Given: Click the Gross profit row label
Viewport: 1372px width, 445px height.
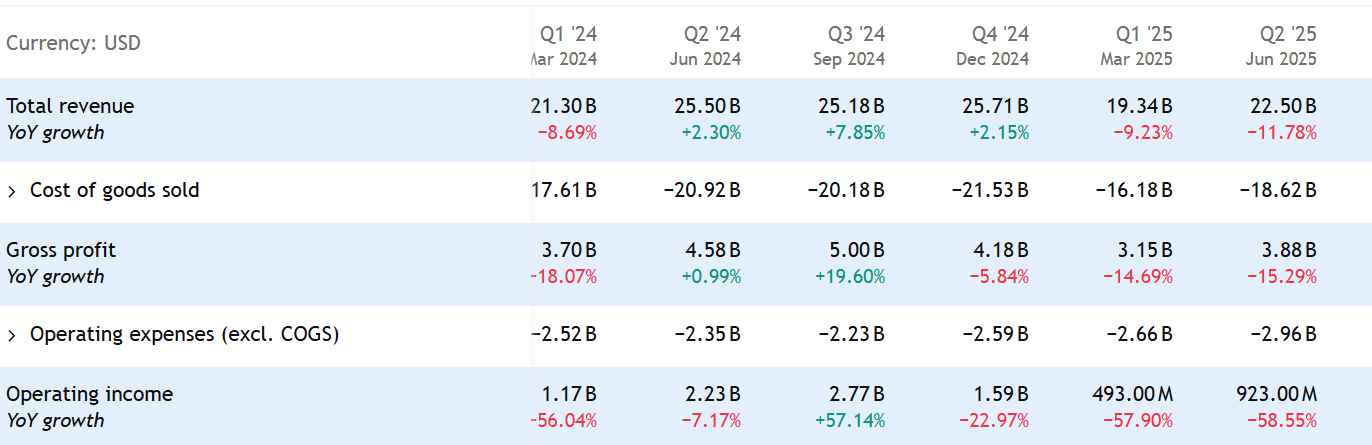Looking at the screenshot, I should point(62,250).
